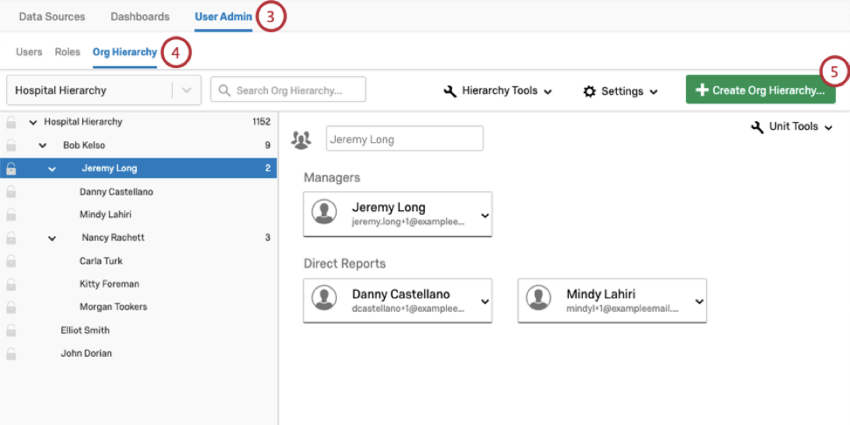Screen dimensions: 850x425
Task: Click Mindy Lahiri's avatar icon
Action: (x=540, y=298)
